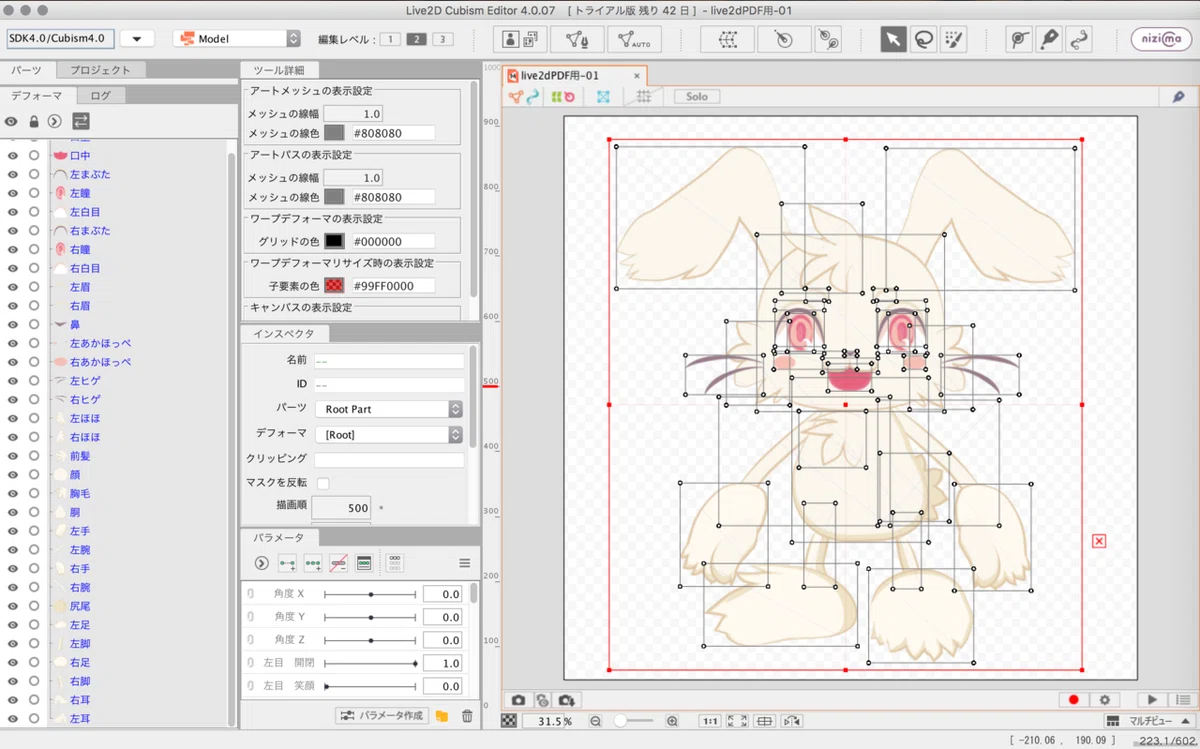Viewport: 1200px width, 749px height.
Task: Switch to the プロジェクト tab
Action: 101,70
